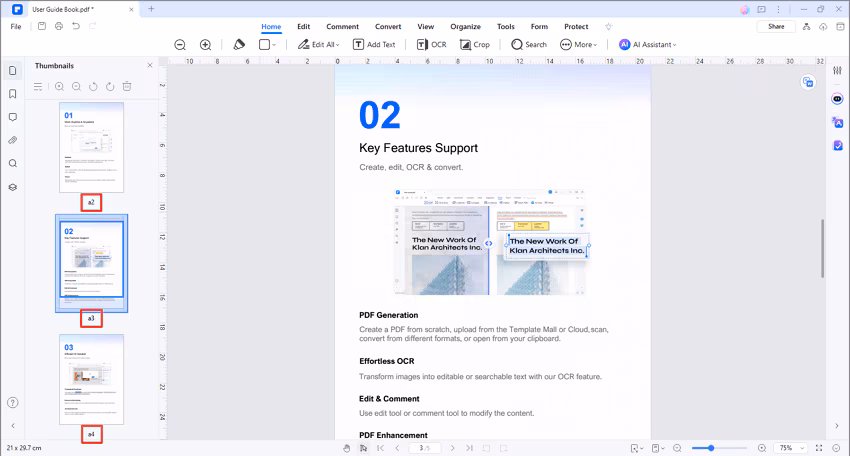850x456 pixels.
Task: Go to the previous page
Action: (x=397, y=448)
